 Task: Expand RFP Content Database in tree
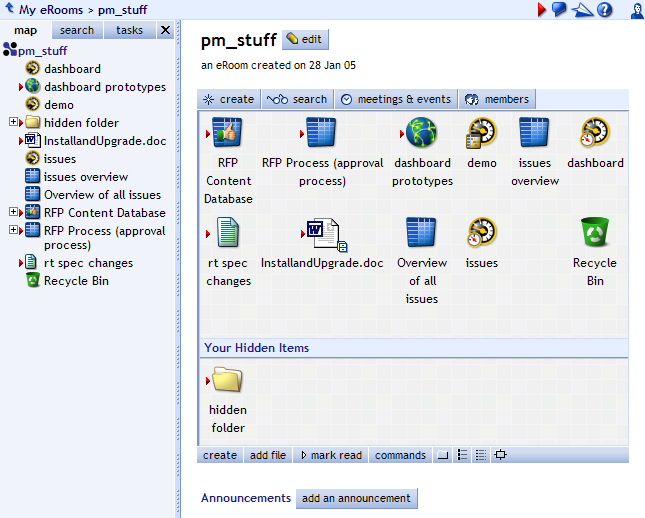pos(14,213)
